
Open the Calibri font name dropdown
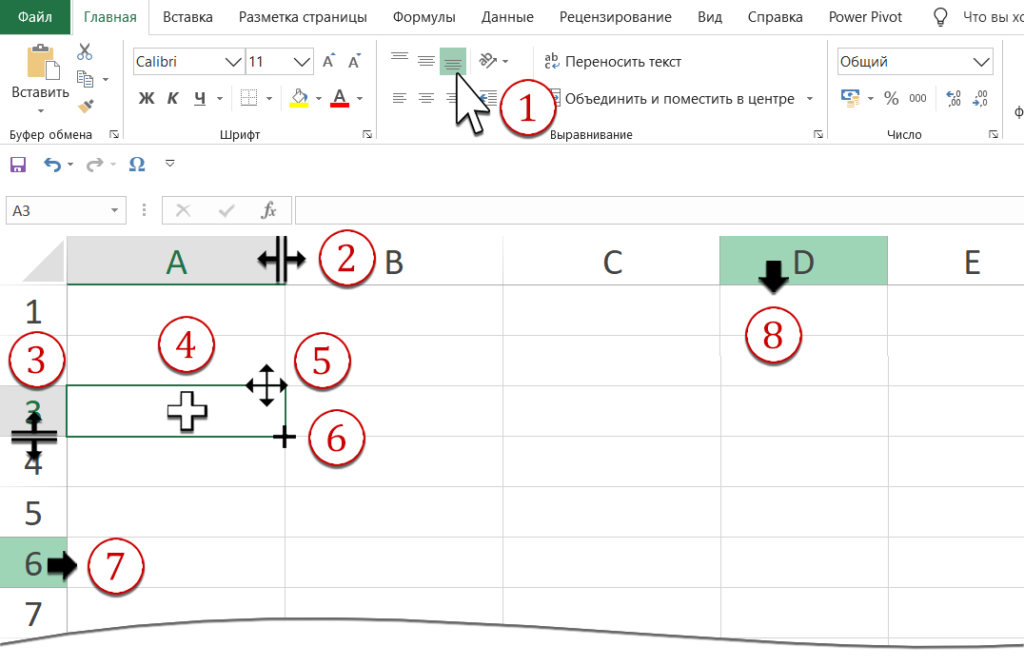click(x=233, y=61)
